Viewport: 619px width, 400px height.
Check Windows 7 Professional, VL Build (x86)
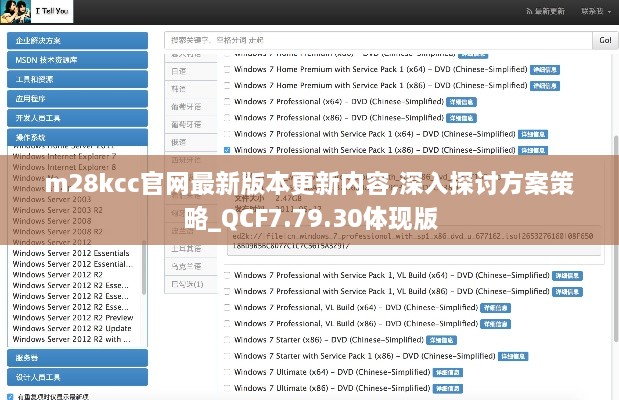(227, 324)
